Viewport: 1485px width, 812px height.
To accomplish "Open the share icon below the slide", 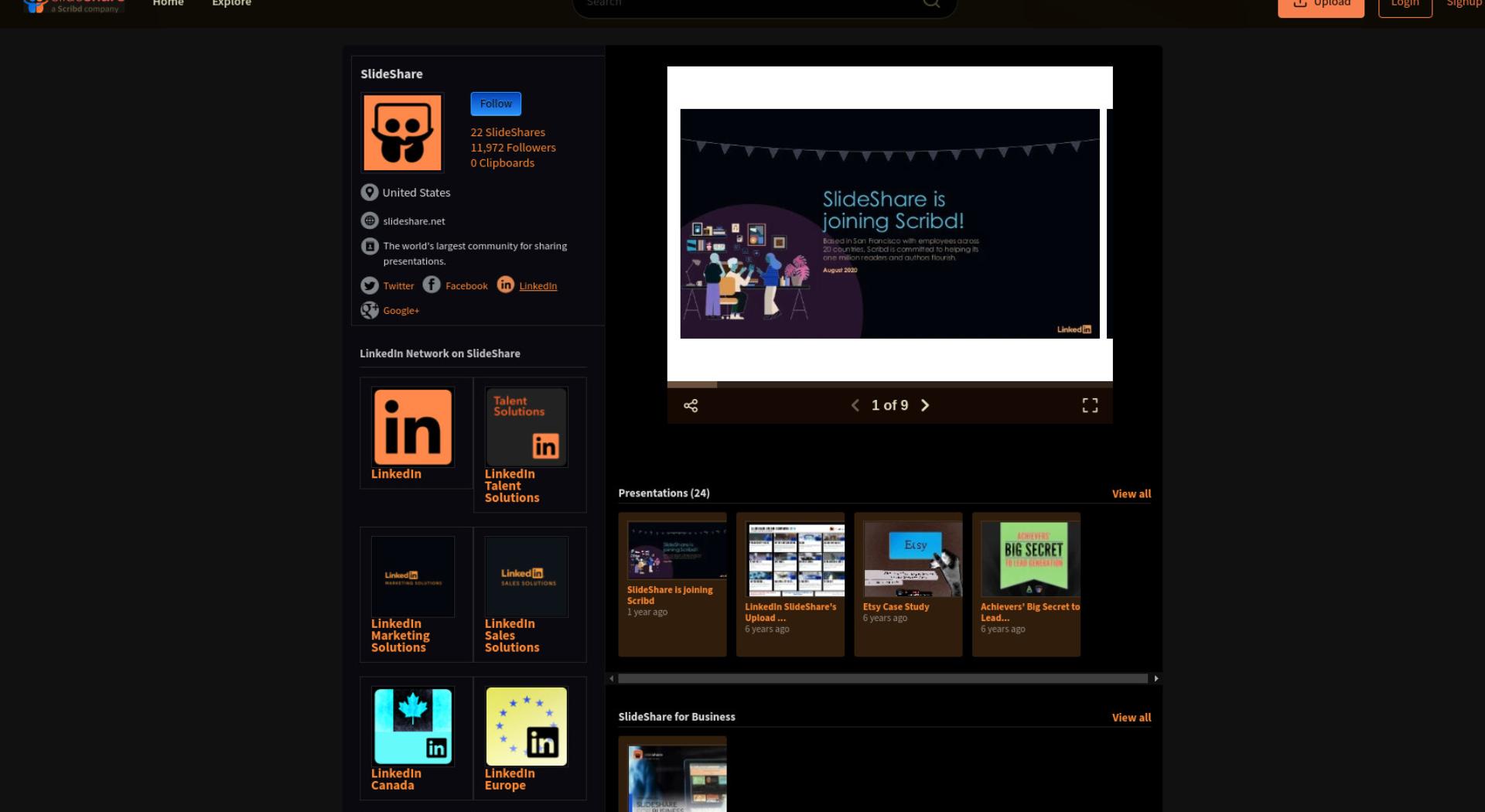I will coord(691,405).
